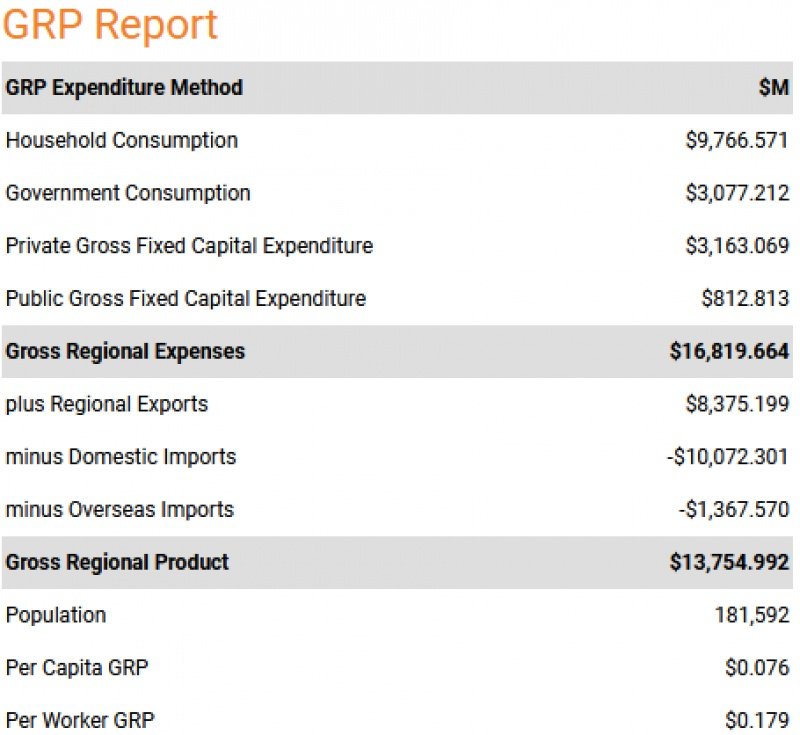This screenshot has height=735, width=800.
Task: Select the GRP Expenditure Method column header
Action: (124, 88)
